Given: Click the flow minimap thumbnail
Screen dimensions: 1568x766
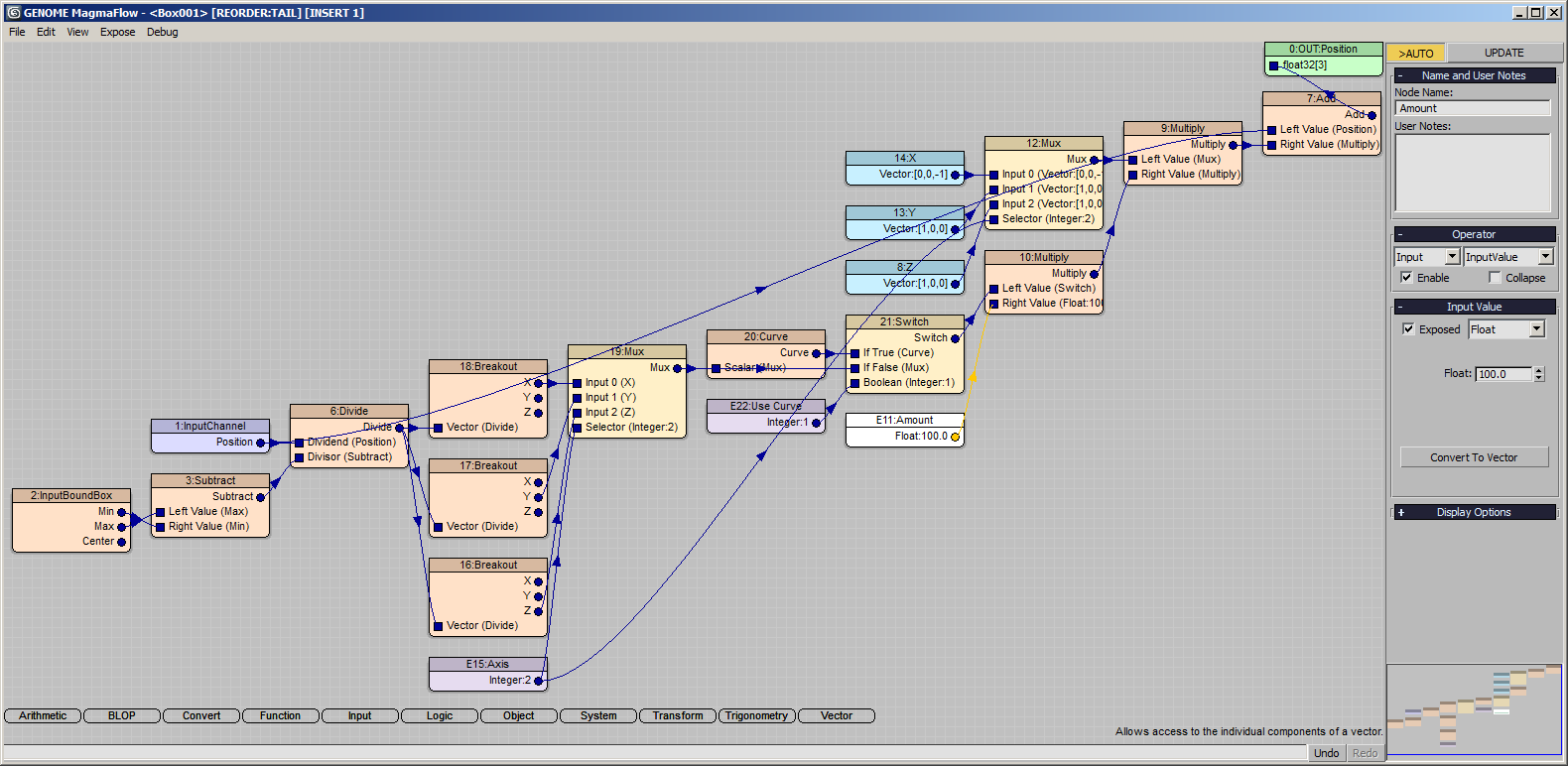Looking at the screenshot, I should (x=1474, y=709).
